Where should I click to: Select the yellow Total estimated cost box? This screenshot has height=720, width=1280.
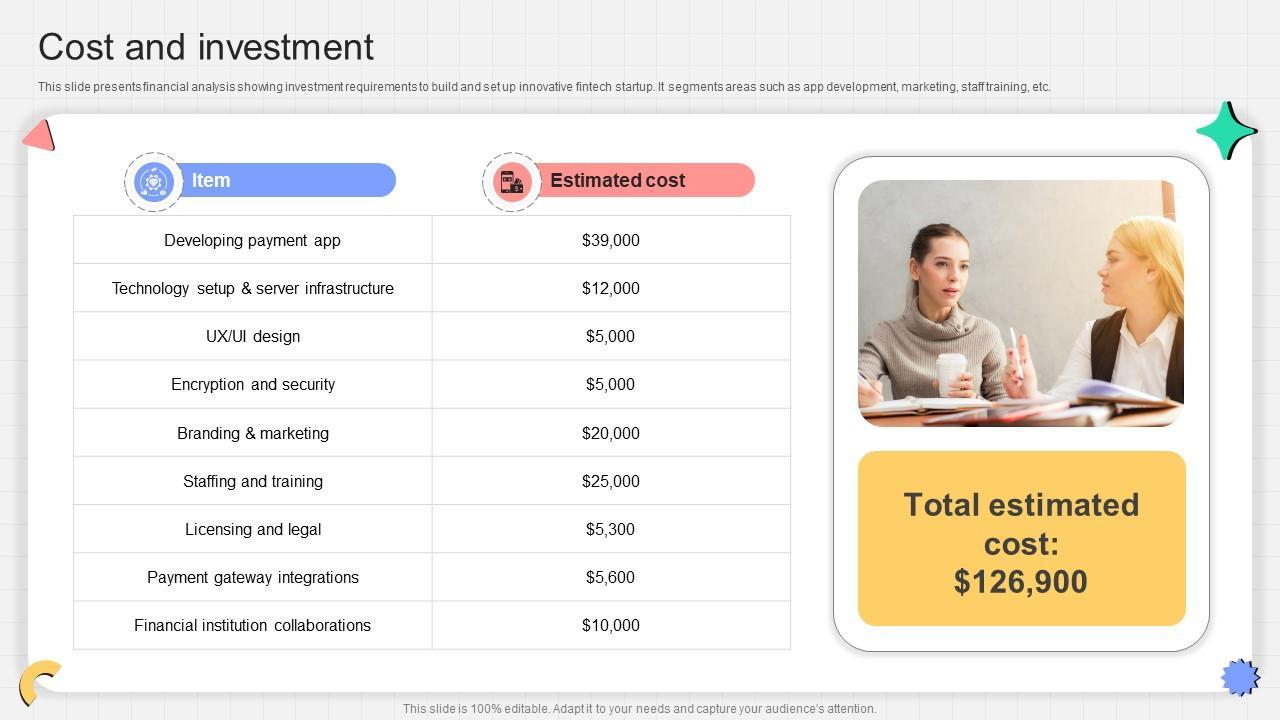coord(1021,539)
